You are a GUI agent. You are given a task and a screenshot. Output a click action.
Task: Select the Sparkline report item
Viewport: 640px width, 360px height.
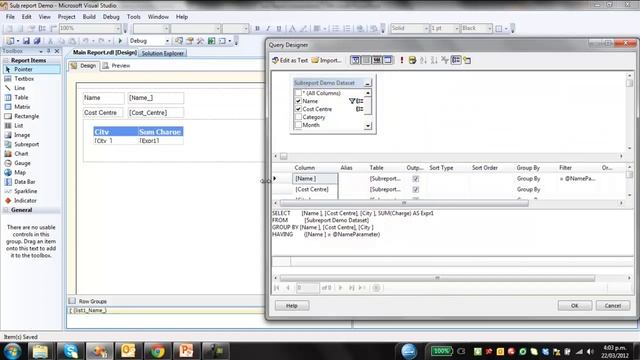(25, 191)
